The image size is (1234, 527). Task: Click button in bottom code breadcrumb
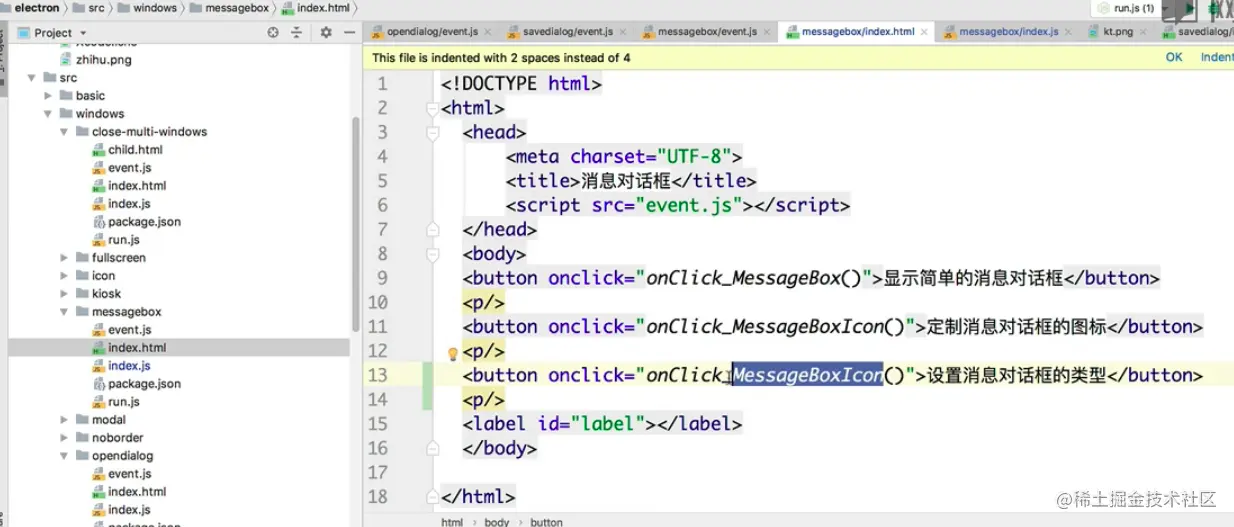[x=546, y=522]
